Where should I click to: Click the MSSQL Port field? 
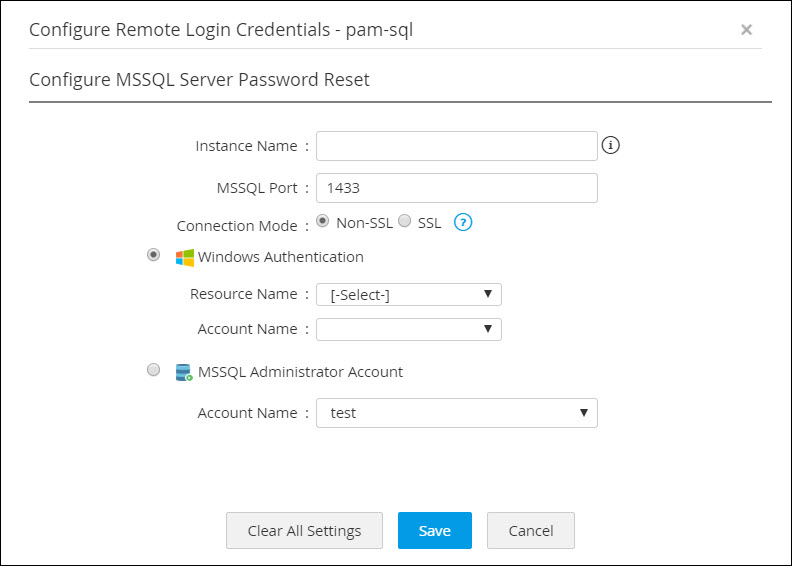(456, 188)
